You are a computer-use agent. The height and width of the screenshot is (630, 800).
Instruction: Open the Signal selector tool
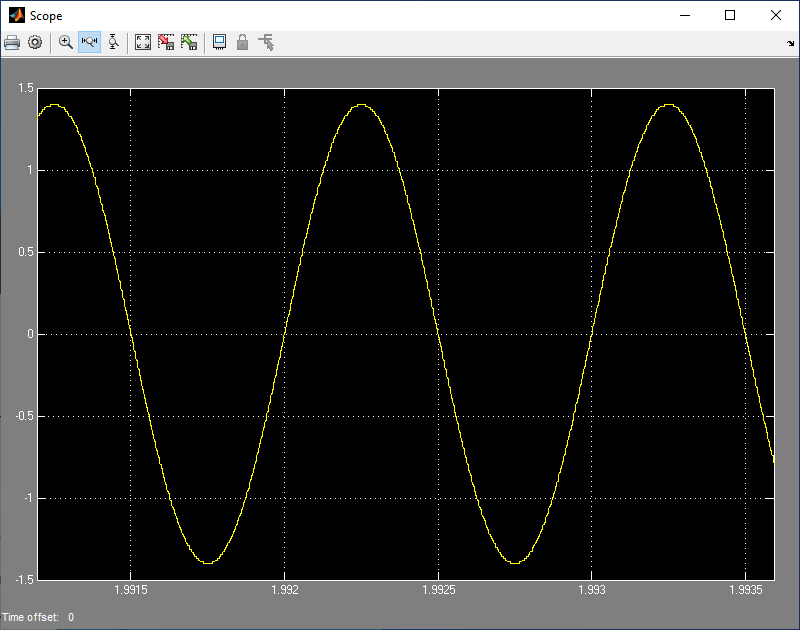pos(266,43)
